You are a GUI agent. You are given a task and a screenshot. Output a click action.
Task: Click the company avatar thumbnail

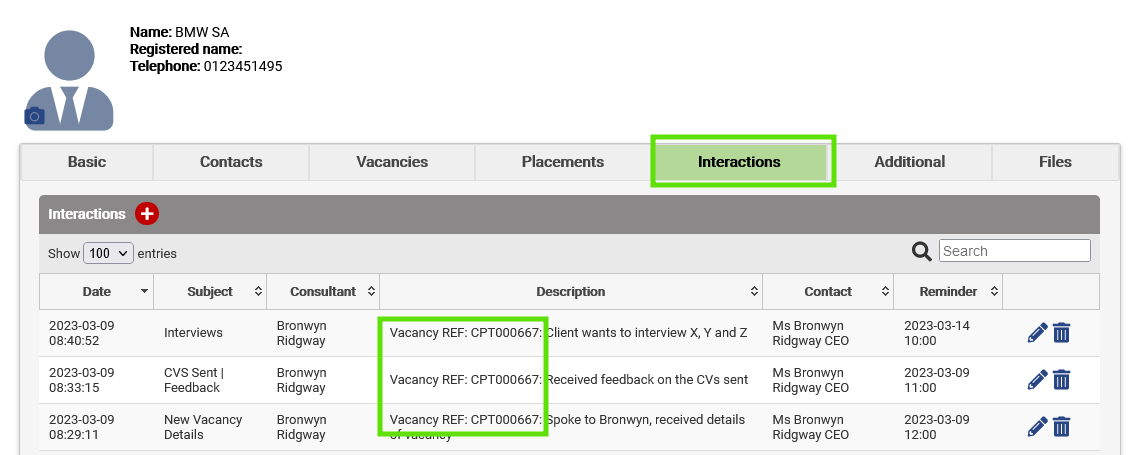69,80
